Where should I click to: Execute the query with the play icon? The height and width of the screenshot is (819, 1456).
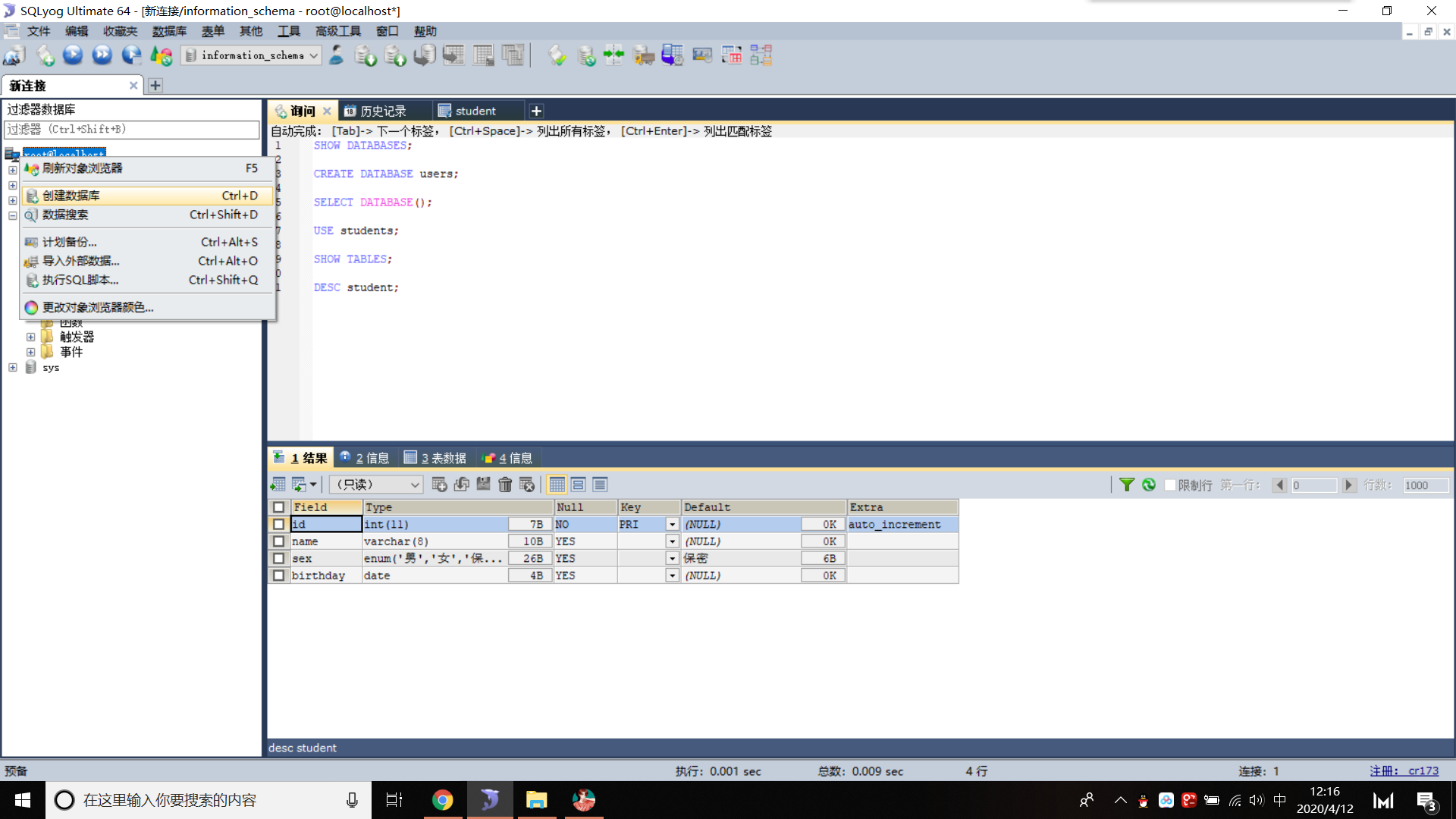click(x=73, y=55)
